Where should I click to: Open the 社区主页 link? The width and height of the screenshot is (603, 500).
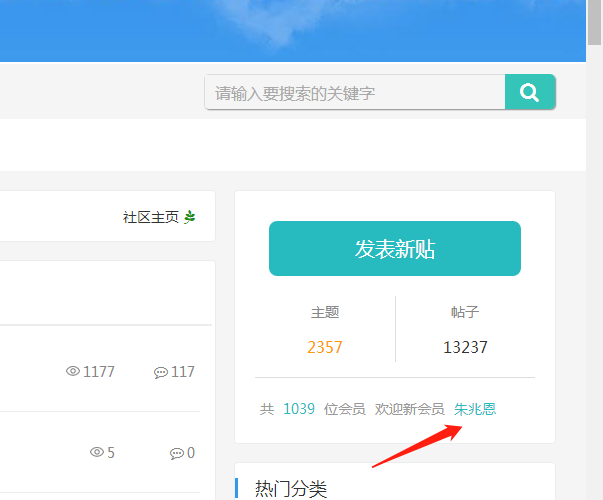[151, 217]
